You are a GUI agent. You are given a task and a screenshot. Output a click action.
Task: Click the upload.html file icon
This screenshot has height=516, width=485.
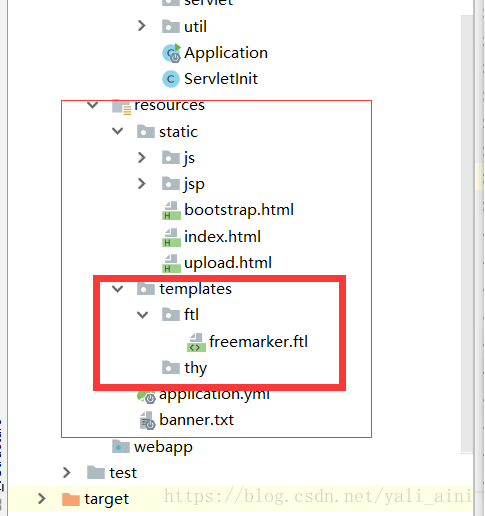pos(171,263)
